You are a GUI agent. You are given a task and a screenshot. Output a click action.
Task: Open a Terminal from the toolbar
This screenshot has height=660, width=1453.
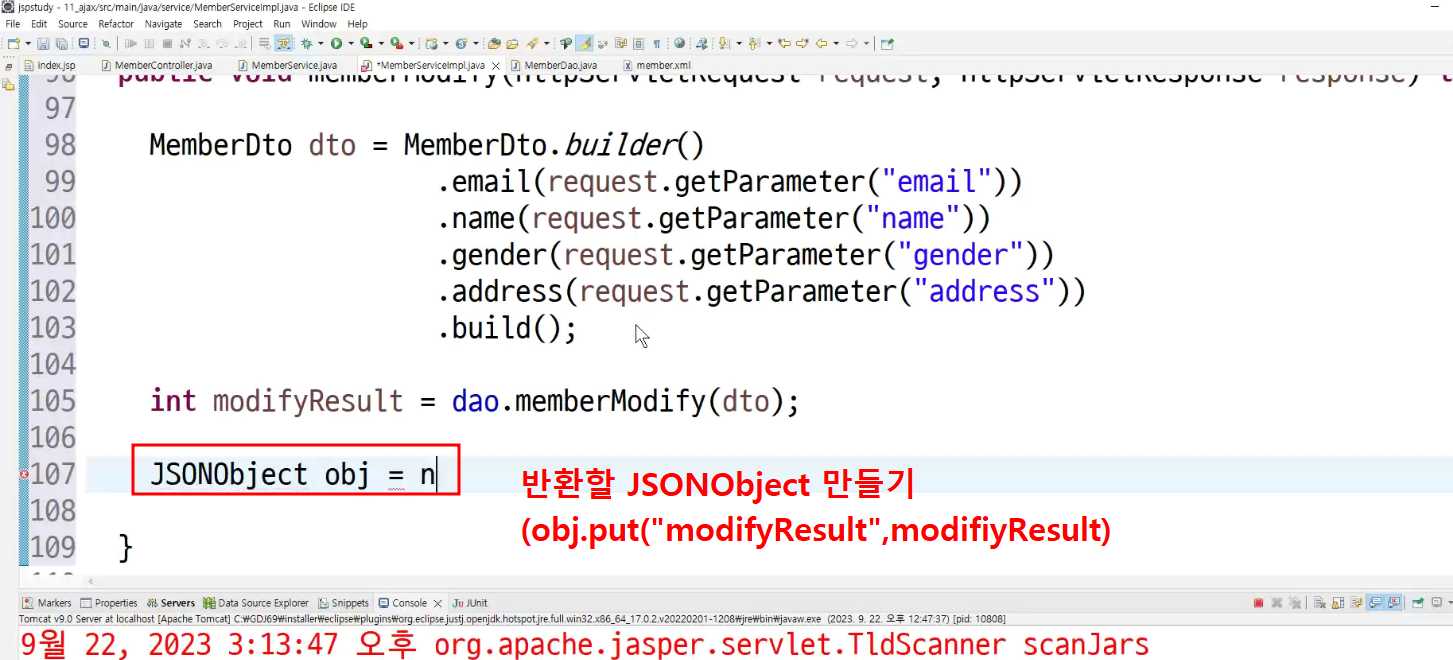(83, 44)
